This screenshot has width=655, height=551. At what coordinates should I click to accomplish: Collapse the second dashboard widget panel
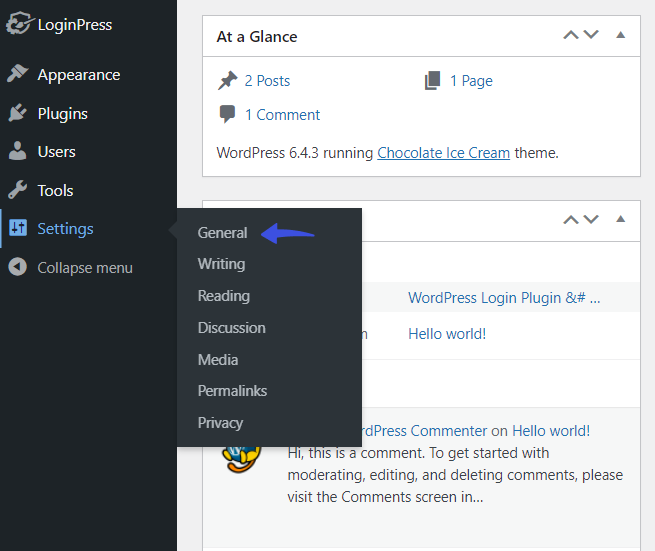tap(621, 219)
